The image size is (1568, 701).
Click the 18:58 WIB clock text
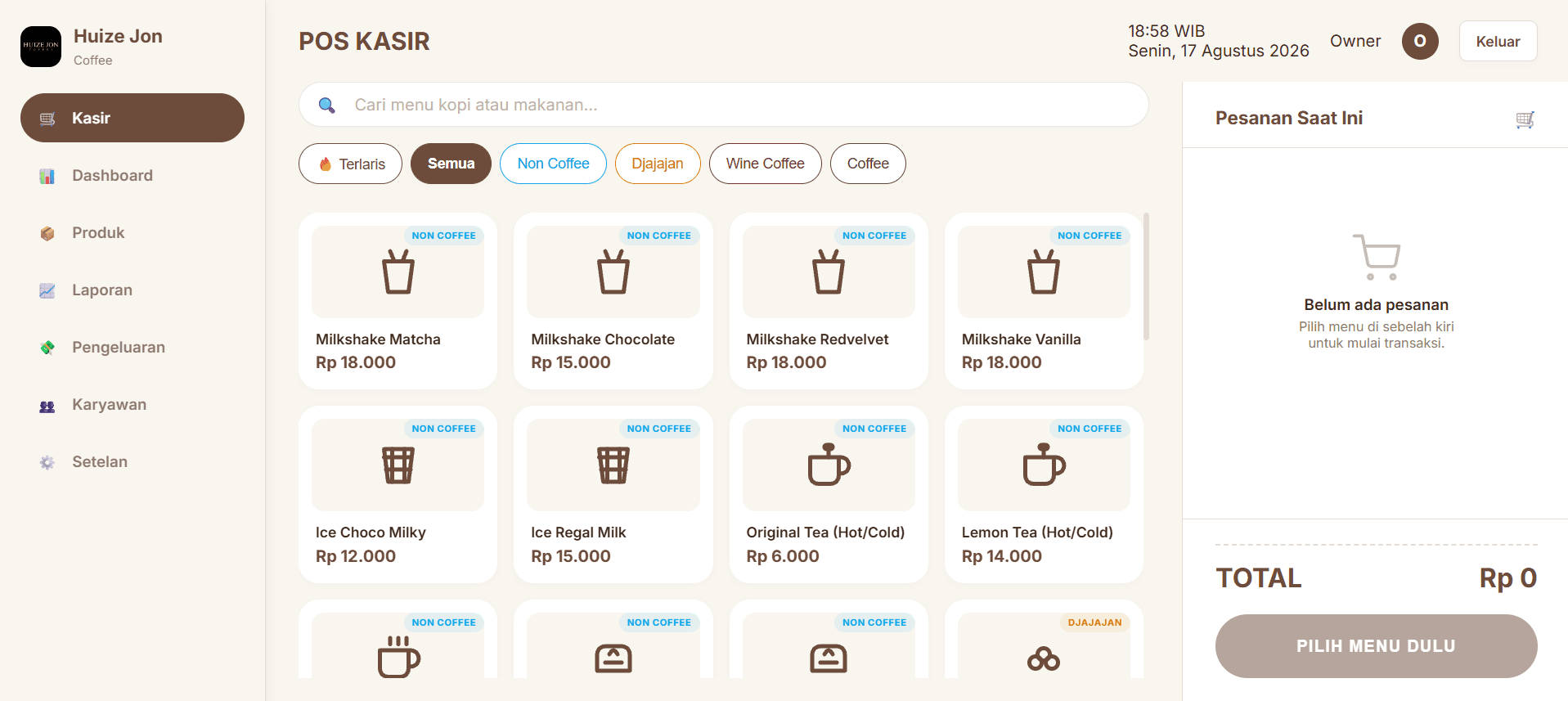[1166, 31]
